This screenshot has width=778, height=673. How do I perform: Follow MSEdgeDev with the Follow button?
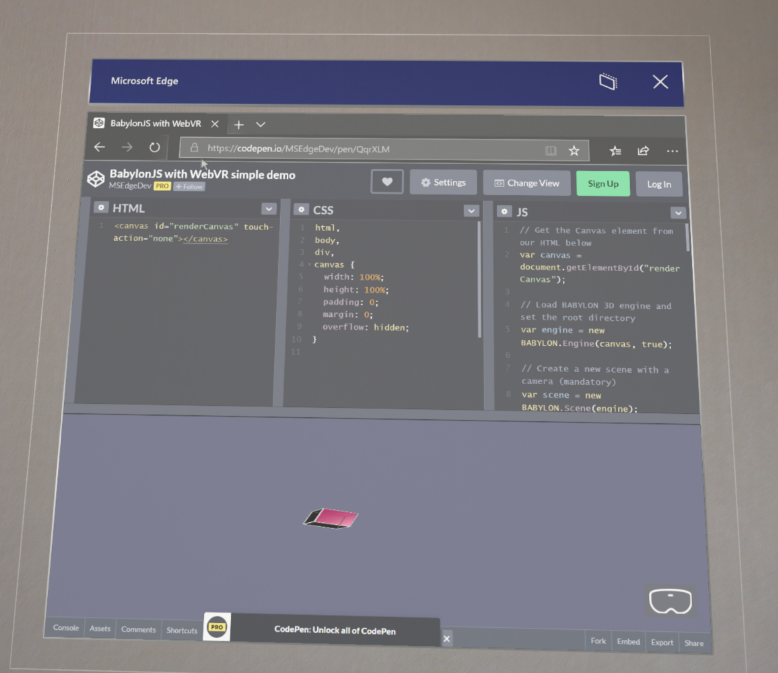click(189, 187)
